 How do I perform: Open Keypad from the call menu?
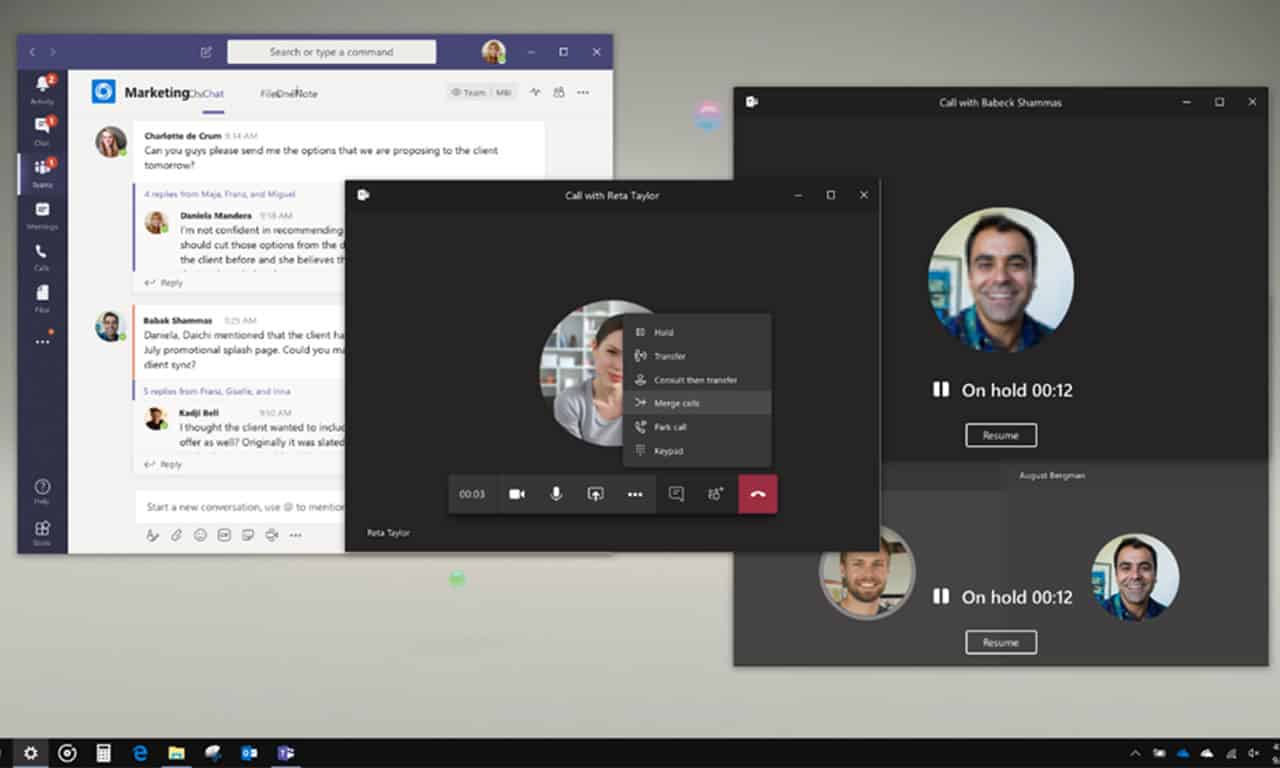(697, 451)
